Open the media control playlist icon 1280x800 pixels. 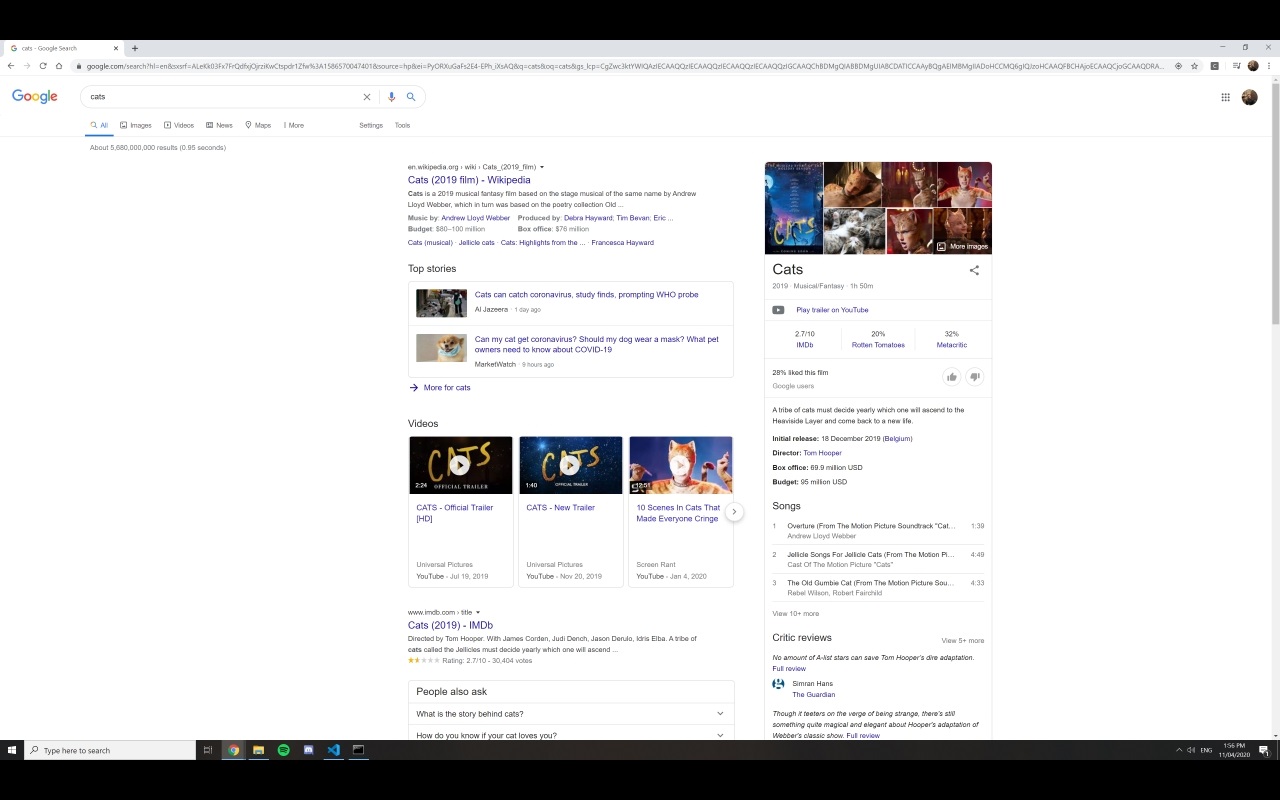pyautogui.click(x=1236, y=66)
